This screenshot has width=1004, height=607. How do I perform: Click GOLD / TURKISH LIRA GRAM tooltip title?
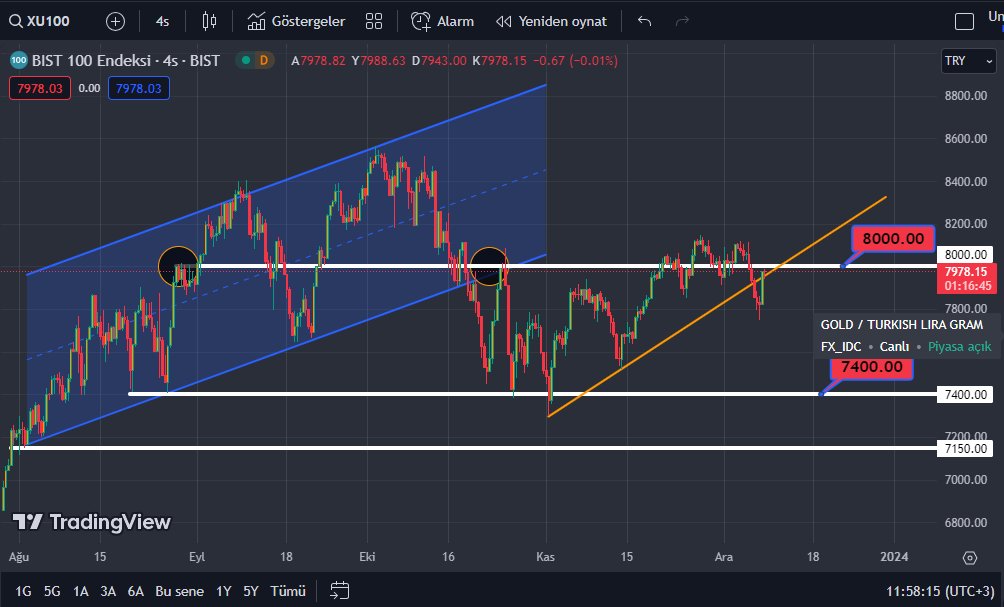[x=902, y=325]
